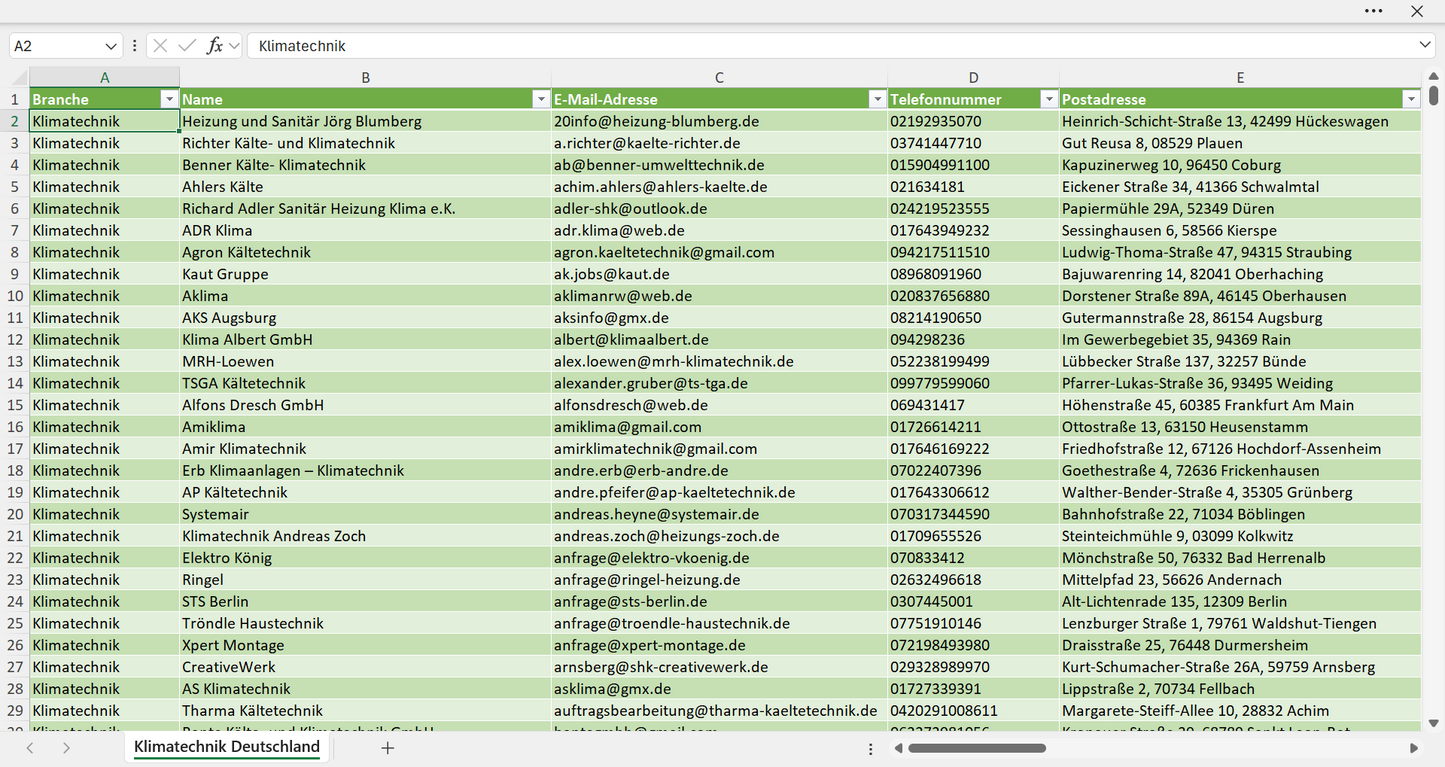Image resolution: width=1445 pixels, height=767 pixels.
Task: Click vertical scrollbar down arrow
Action: click(x=1434, y=723)
